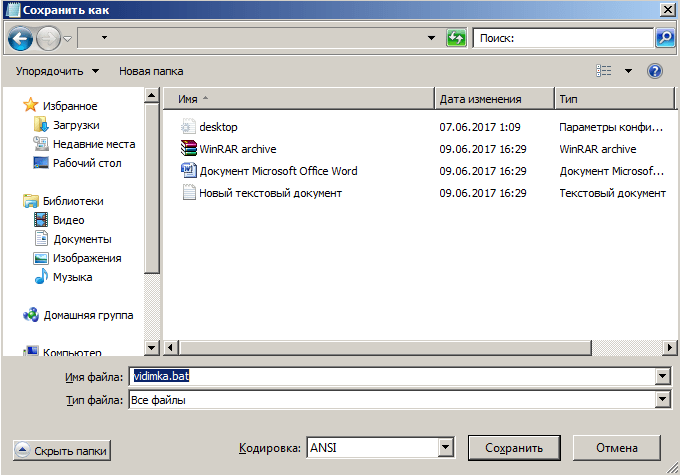Select Компьютер in navigation pane

point(72,352)
